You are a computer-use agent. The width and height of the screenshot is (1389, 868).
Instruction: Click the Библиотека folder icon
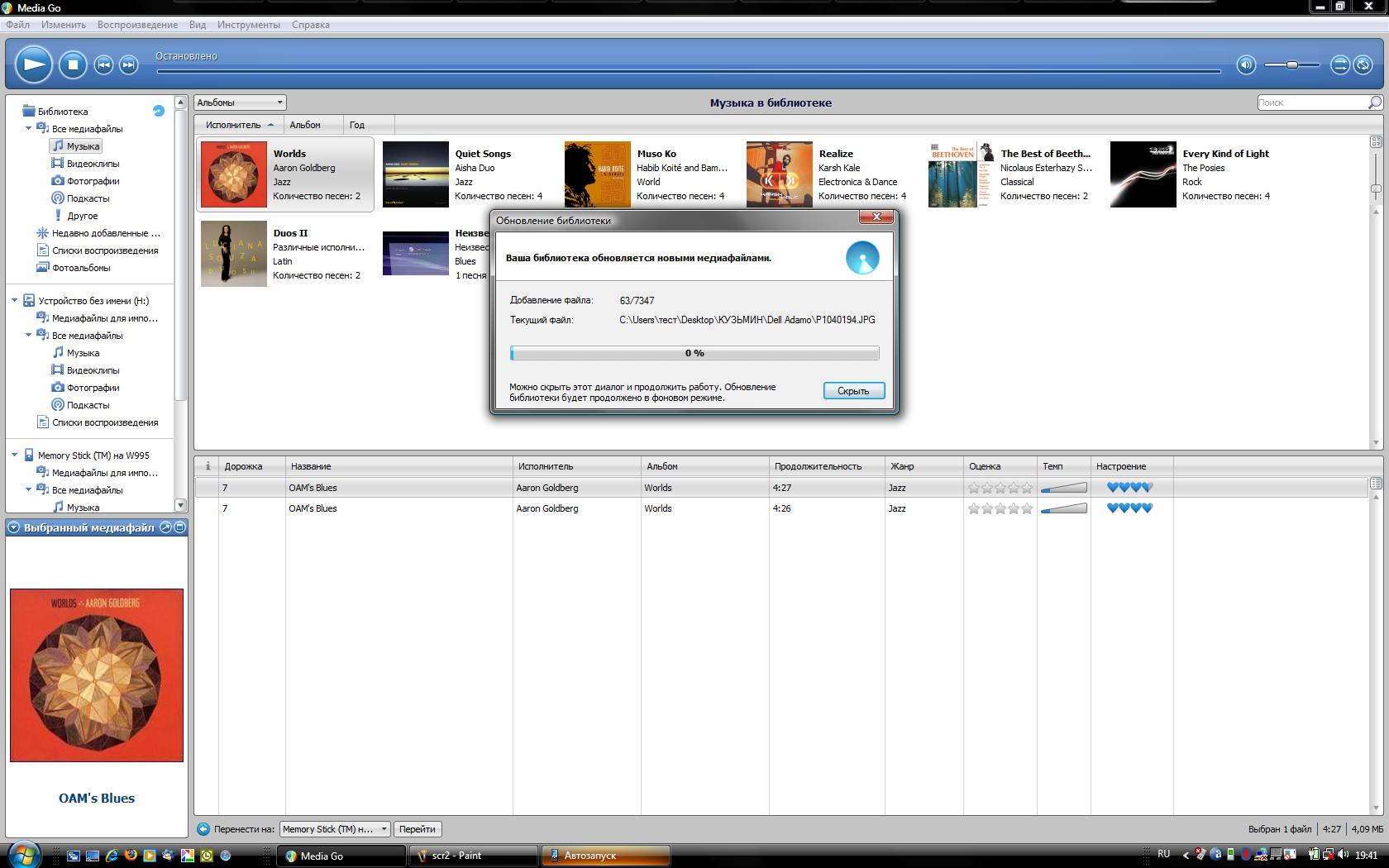coord(29,111)
